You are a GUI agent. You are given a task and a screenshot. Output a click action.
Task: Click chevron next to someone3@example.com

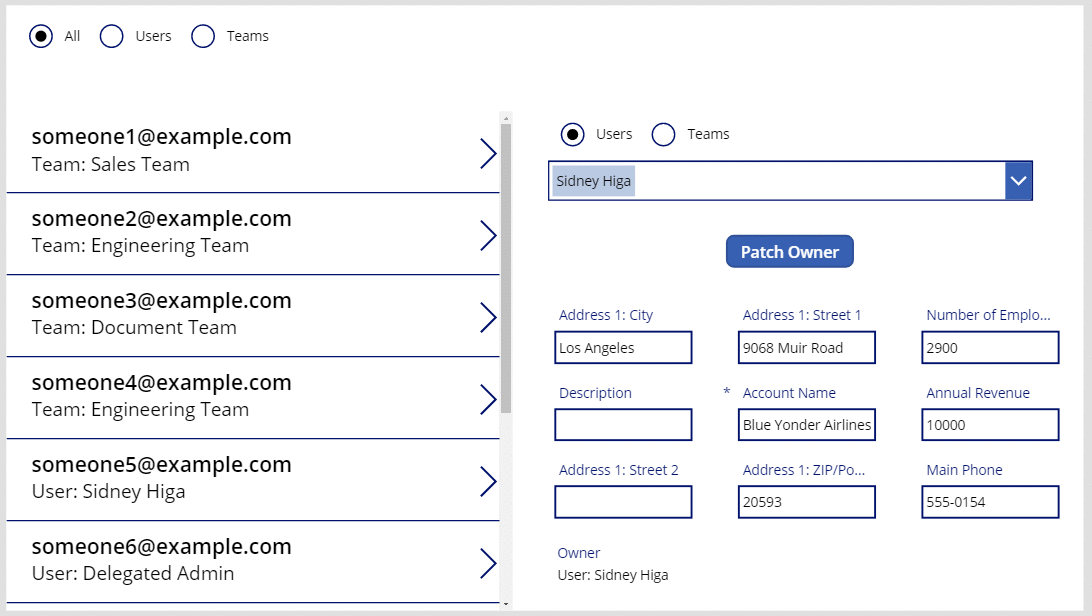click(488, 317)
